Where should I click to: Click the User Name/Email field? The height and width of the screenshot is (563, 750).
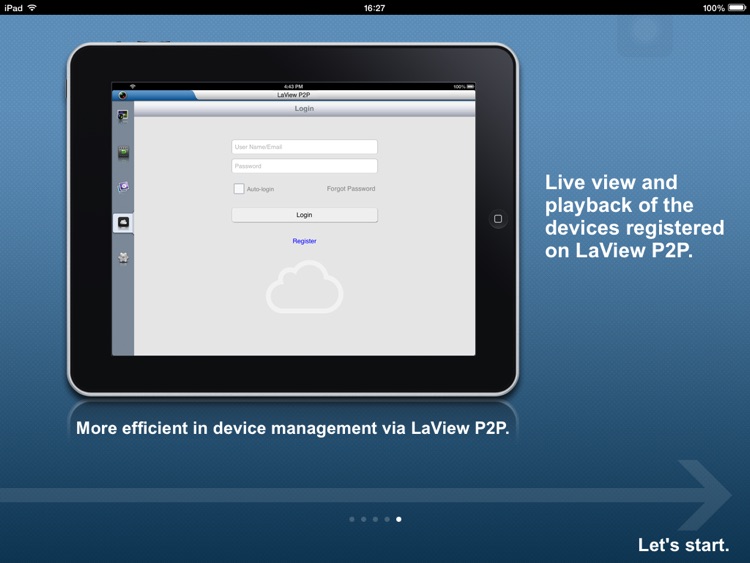pos(304,147)
